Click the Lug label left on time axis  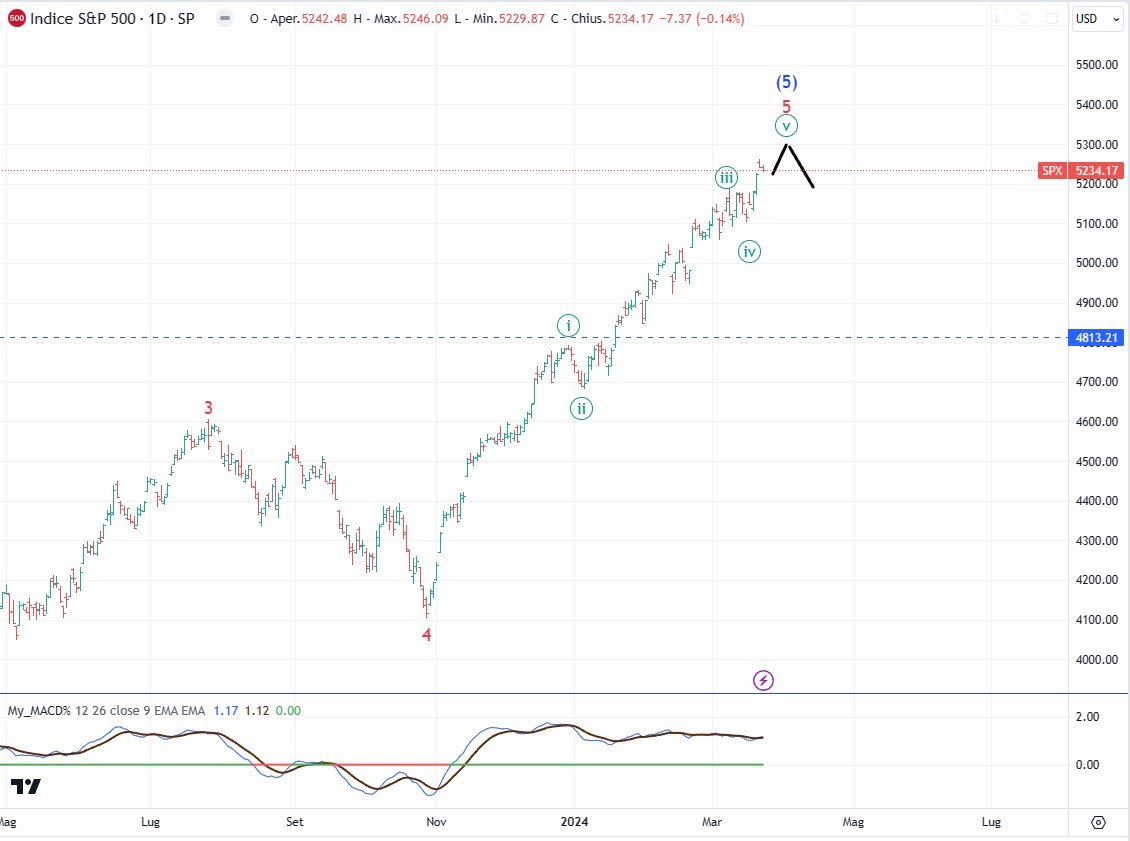pos(151,822)
